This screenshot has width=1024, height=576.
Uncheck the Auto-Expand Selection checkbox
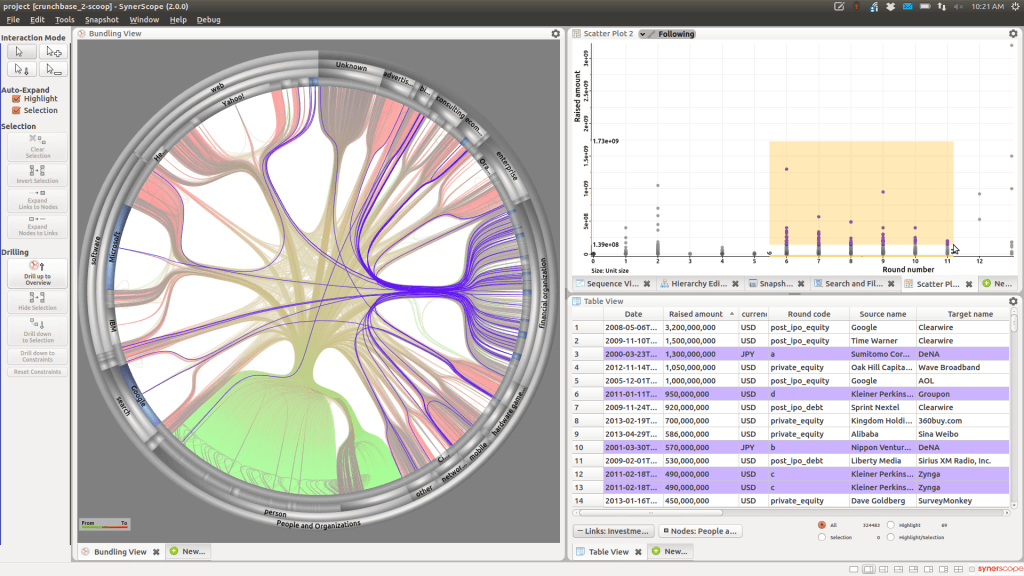(x=16, y=111)
